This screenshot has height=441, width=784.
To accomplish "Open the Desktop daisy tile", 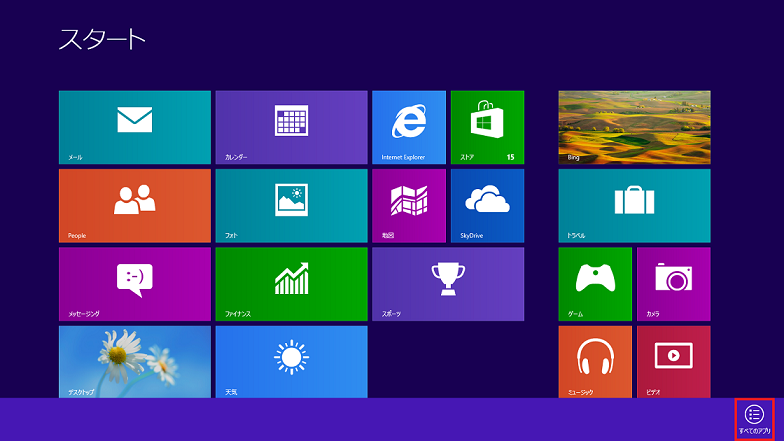I will (135, 361).
